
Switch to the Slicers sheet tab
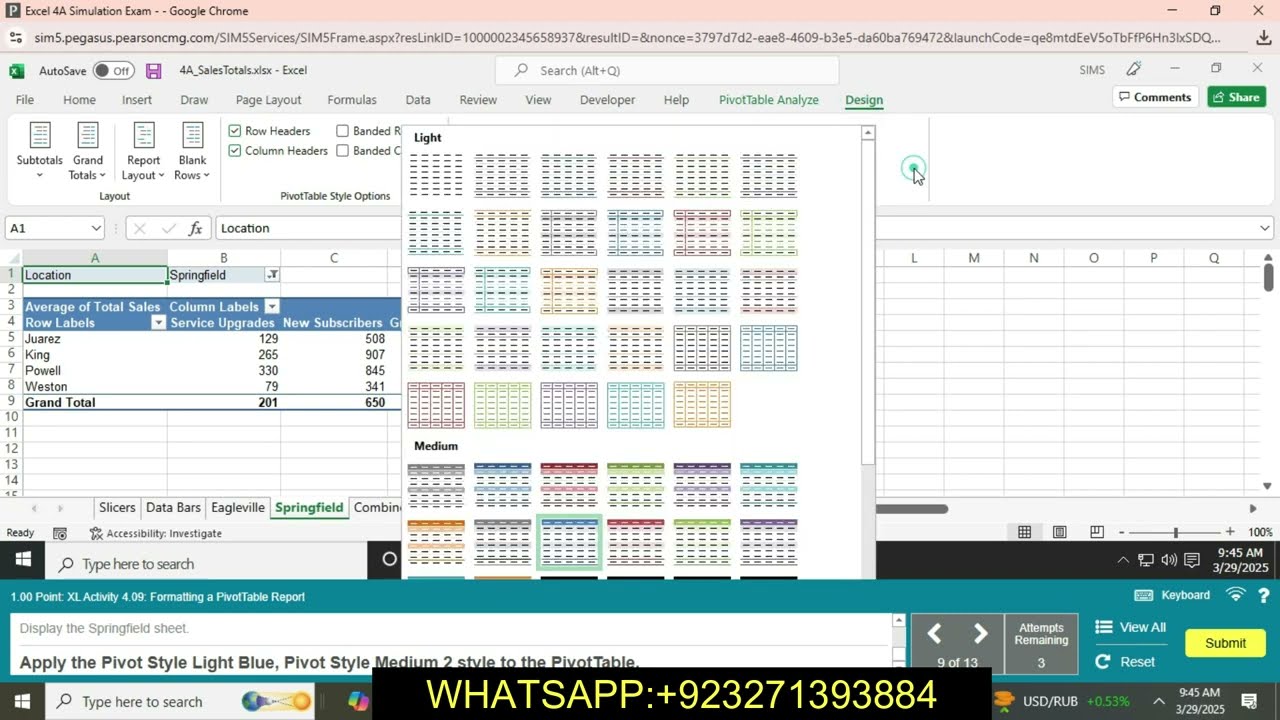tap(117, 507)
